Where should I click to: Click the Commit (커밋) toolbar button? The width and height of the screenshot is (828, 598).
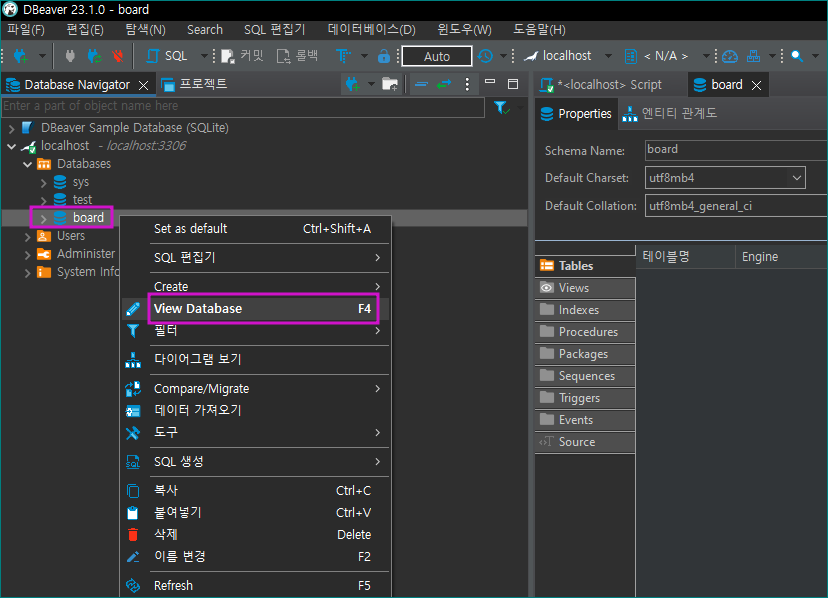(242, 56)
